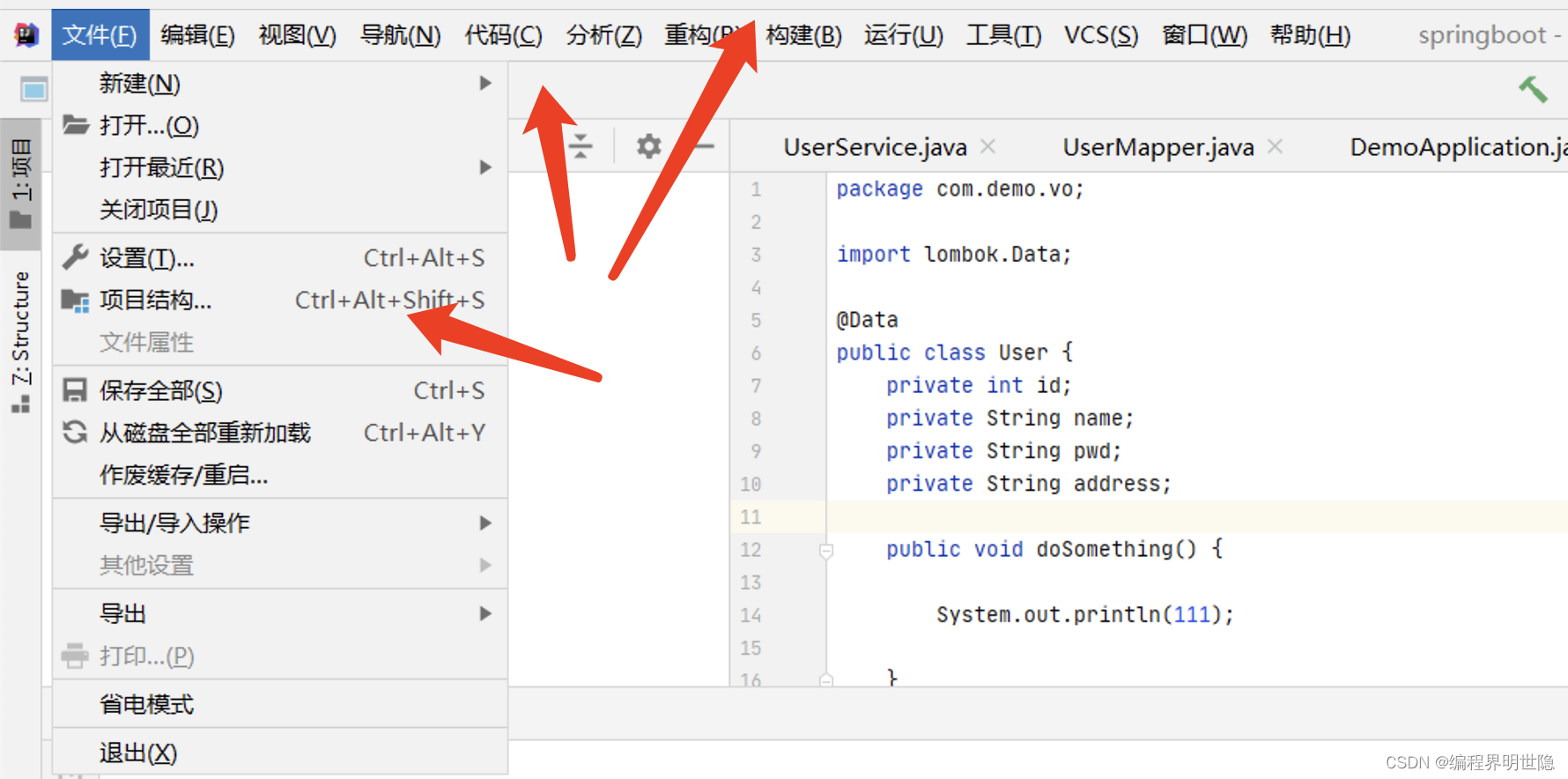This screenshot has width=1568, height=779.
Task: Click the IntelliJ IDEA application logo icon
Action: [x=26, y=35]
